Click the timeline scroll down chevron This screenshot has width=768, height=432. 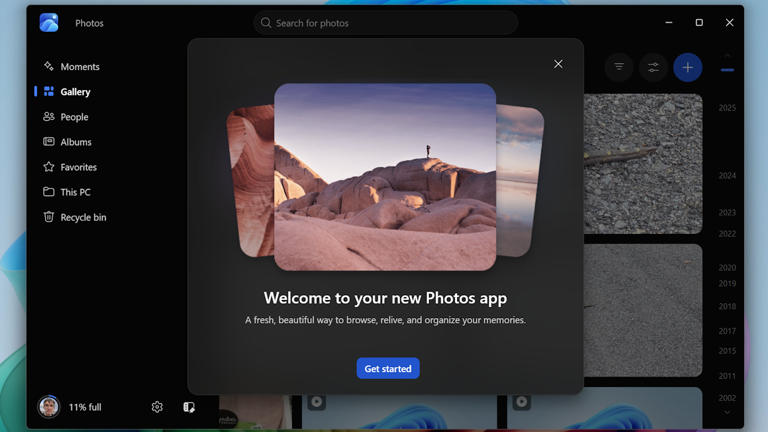727,412
